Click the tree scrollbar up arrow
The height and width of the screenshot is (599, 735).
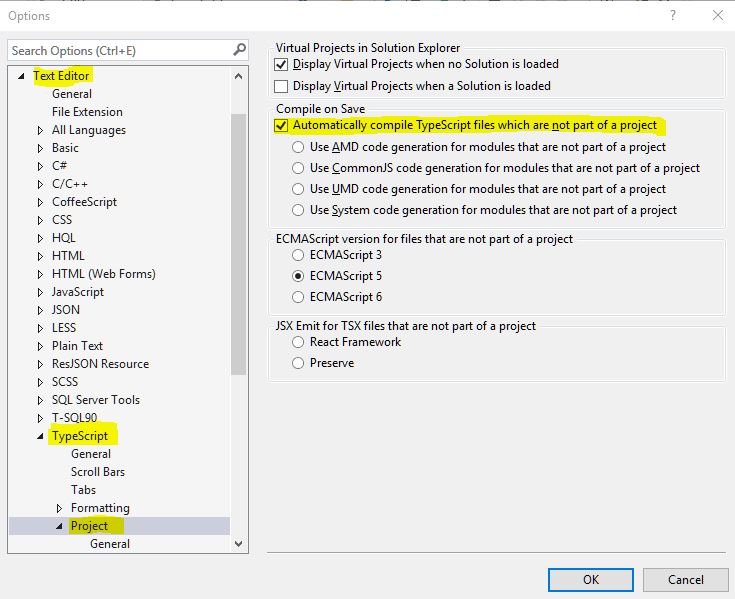tap(239, 76)
